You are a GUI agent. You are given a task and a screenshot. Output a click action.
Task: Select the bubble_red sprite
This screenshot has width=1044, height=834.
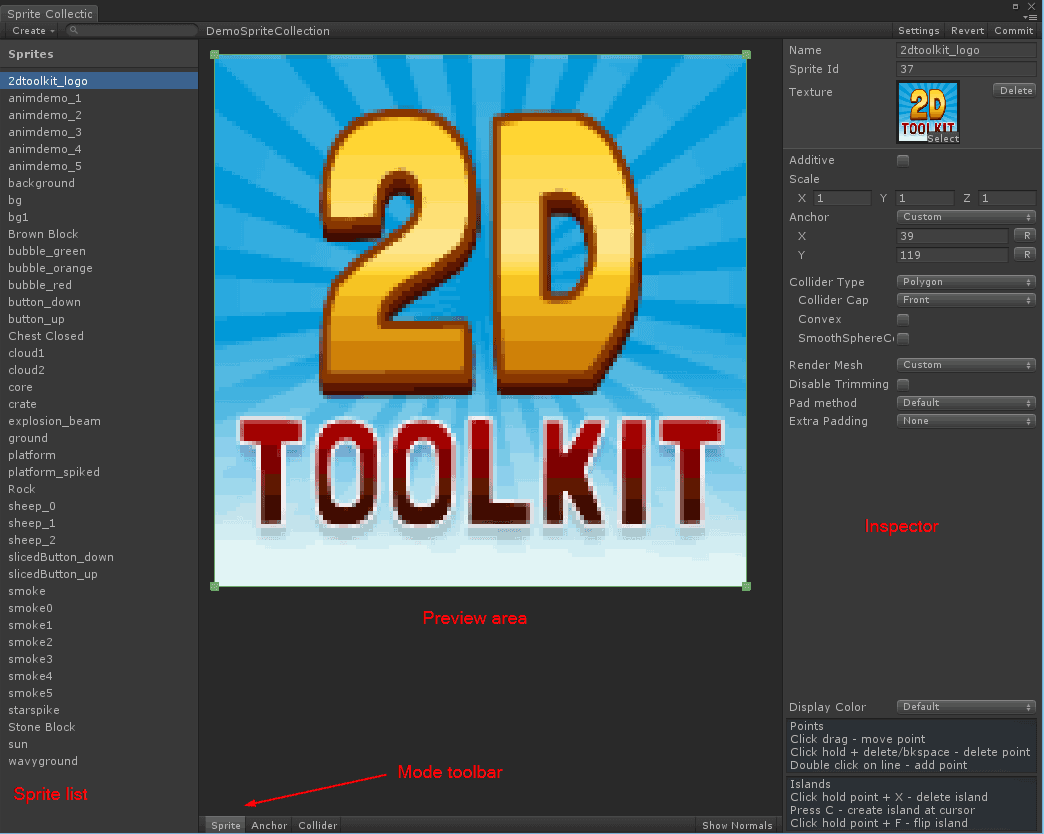pyautogui.click(x=99, y=285)
